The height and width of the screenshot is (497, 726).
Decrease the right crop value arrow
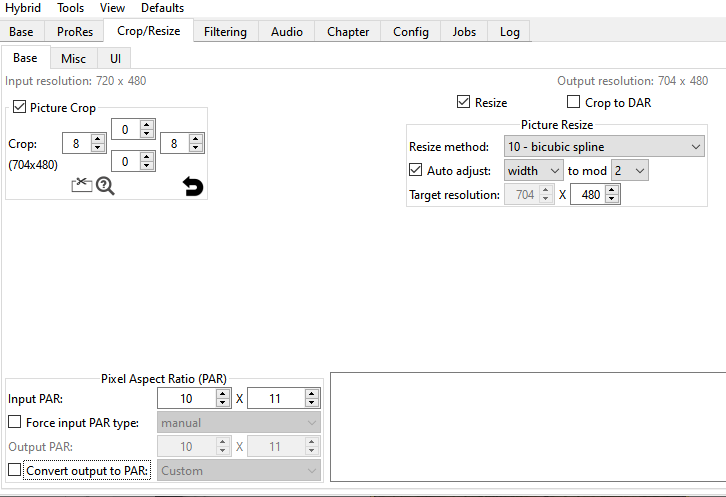pos(196,148)
